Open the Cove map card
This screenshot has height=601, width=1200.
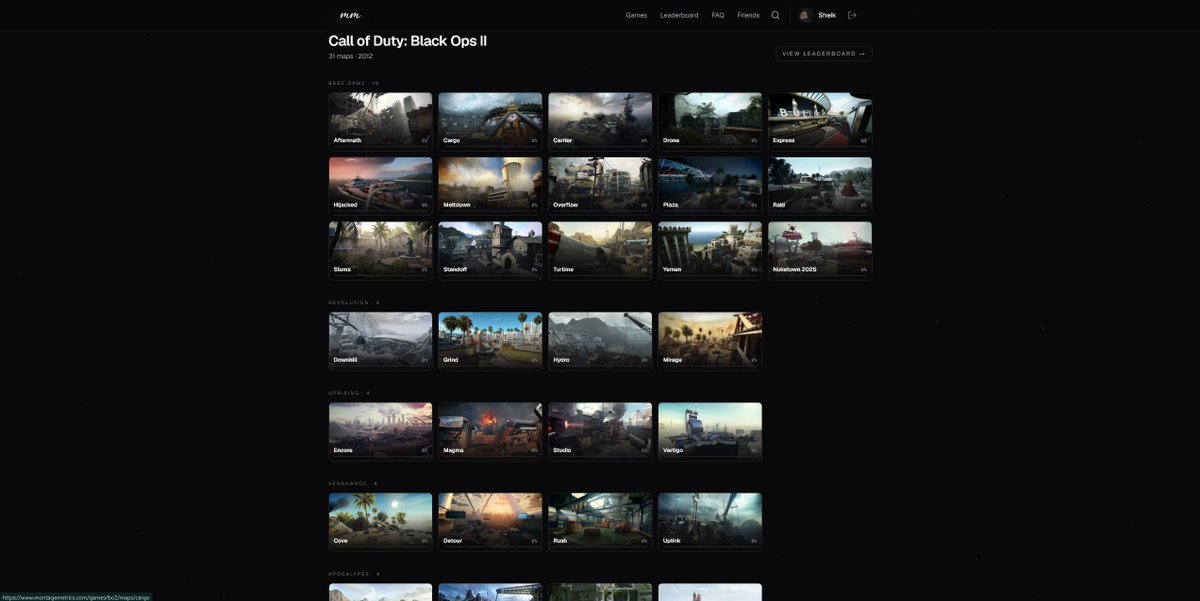[381, 521]
